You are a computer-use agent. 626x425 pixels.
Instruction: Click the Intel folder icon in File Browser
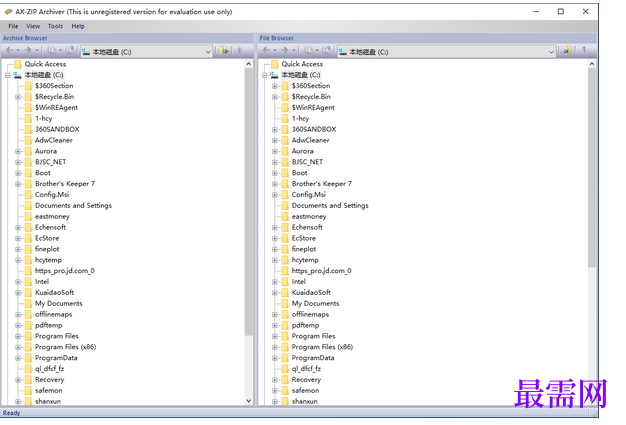point(285,282)
